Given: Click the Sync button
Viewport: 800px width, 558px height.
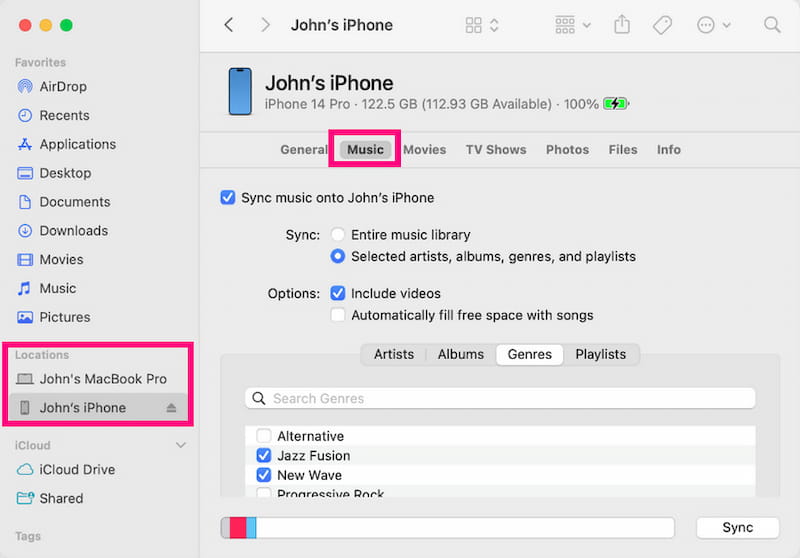Looking at the screenshot, I should (x=737, y=527).
